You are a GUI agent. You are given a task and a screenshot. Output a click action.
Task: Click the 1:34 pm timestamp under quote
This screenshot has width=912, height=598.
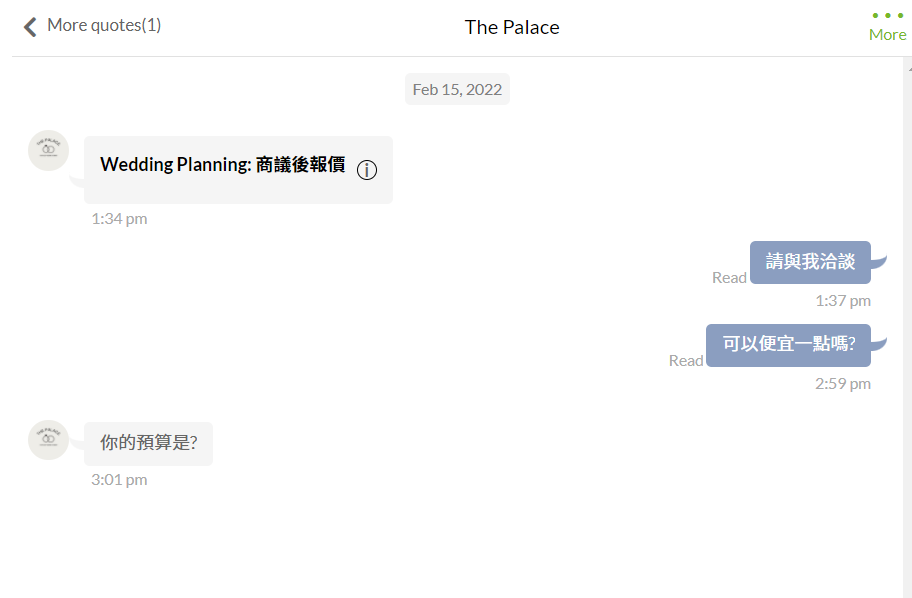pyautogui.click(x=119, y=219)
